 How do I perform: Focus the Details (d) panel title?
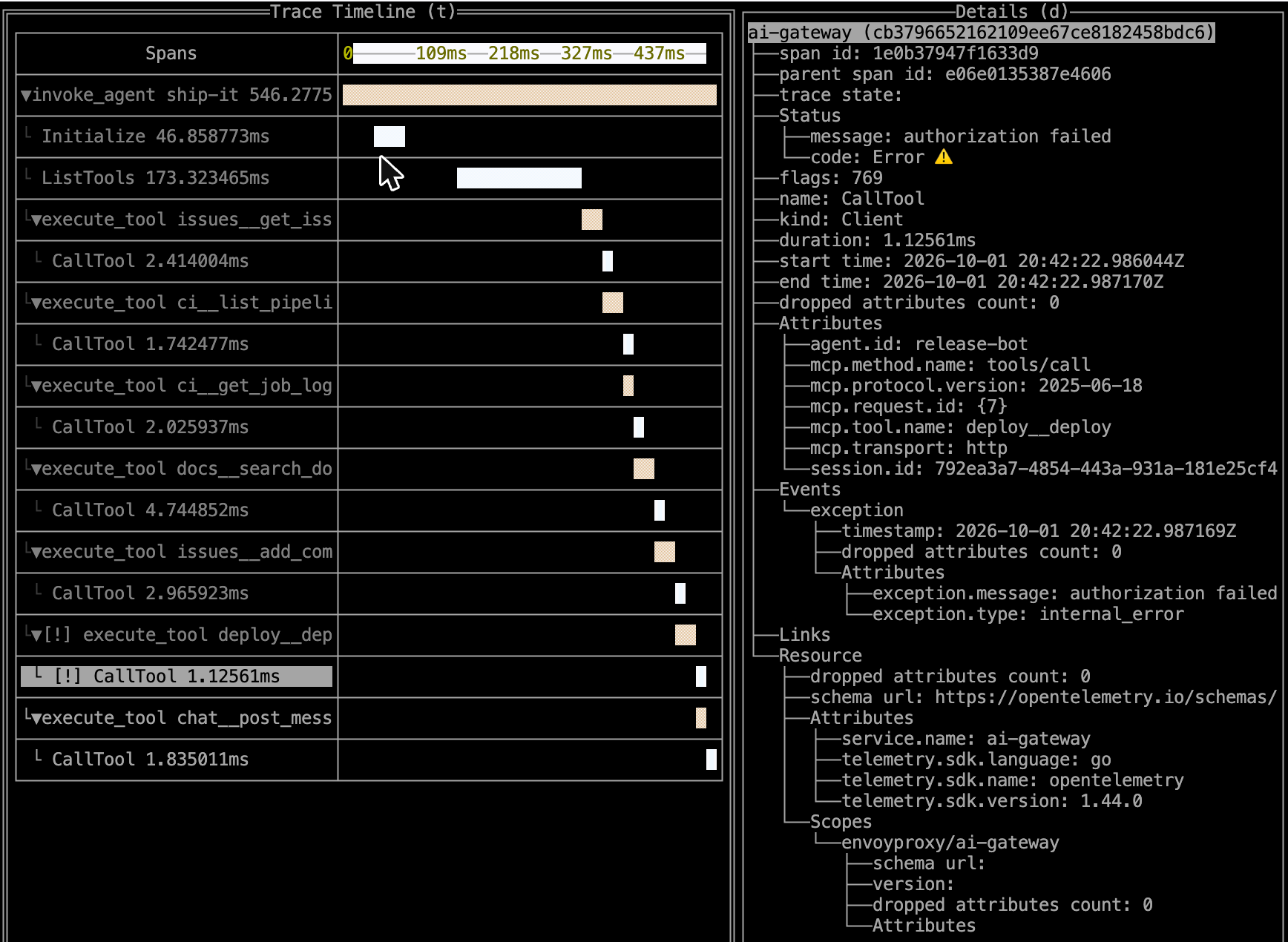click(x=1012, y=11)
